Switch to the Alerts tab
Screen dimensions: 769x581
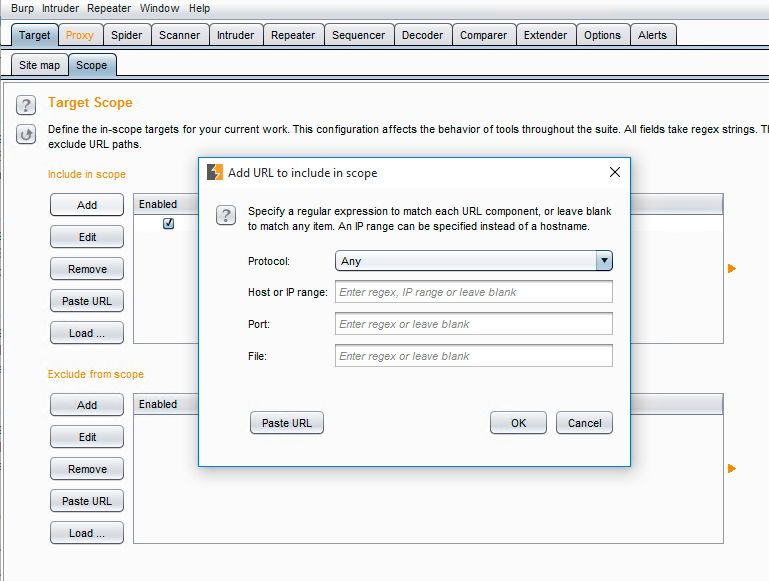[652, 35]
